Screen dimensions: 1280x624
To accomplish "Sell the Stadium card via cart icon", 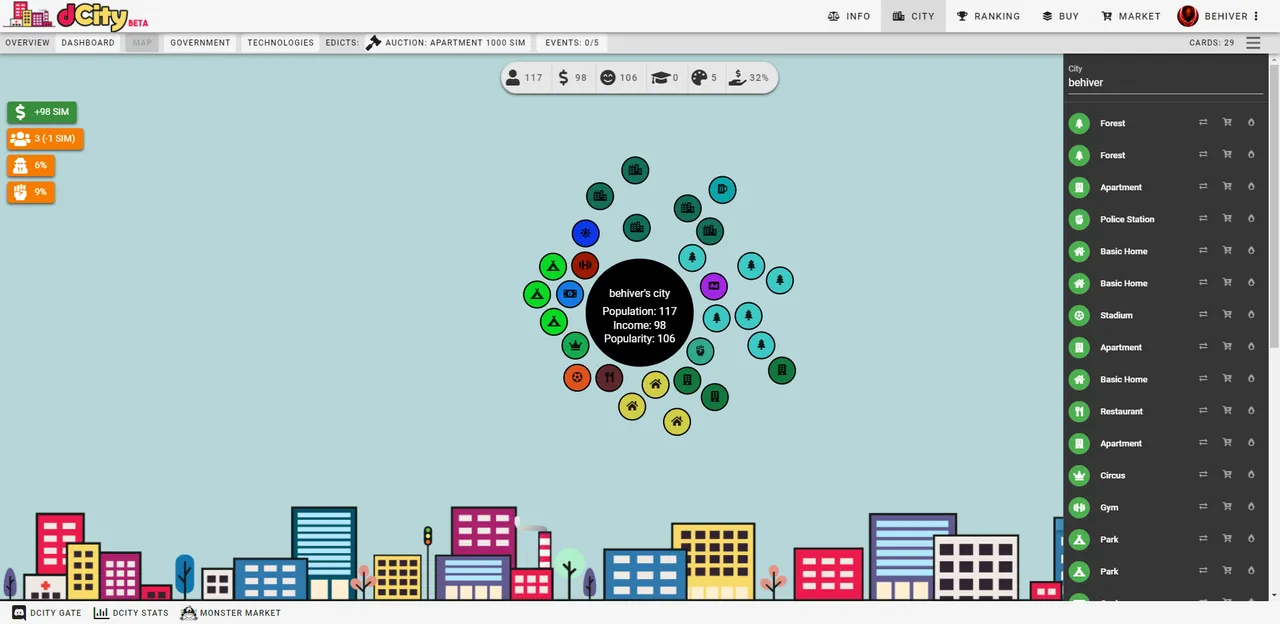I will [x=1227, y=314].
